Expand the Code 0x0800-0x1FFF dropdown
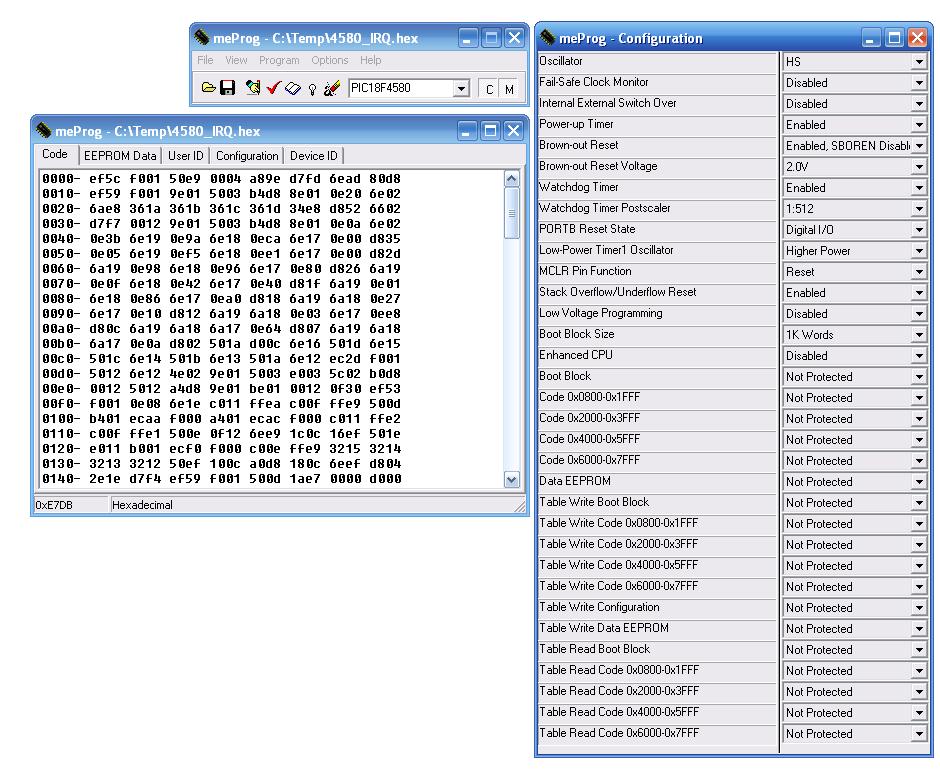 point(919,397)
